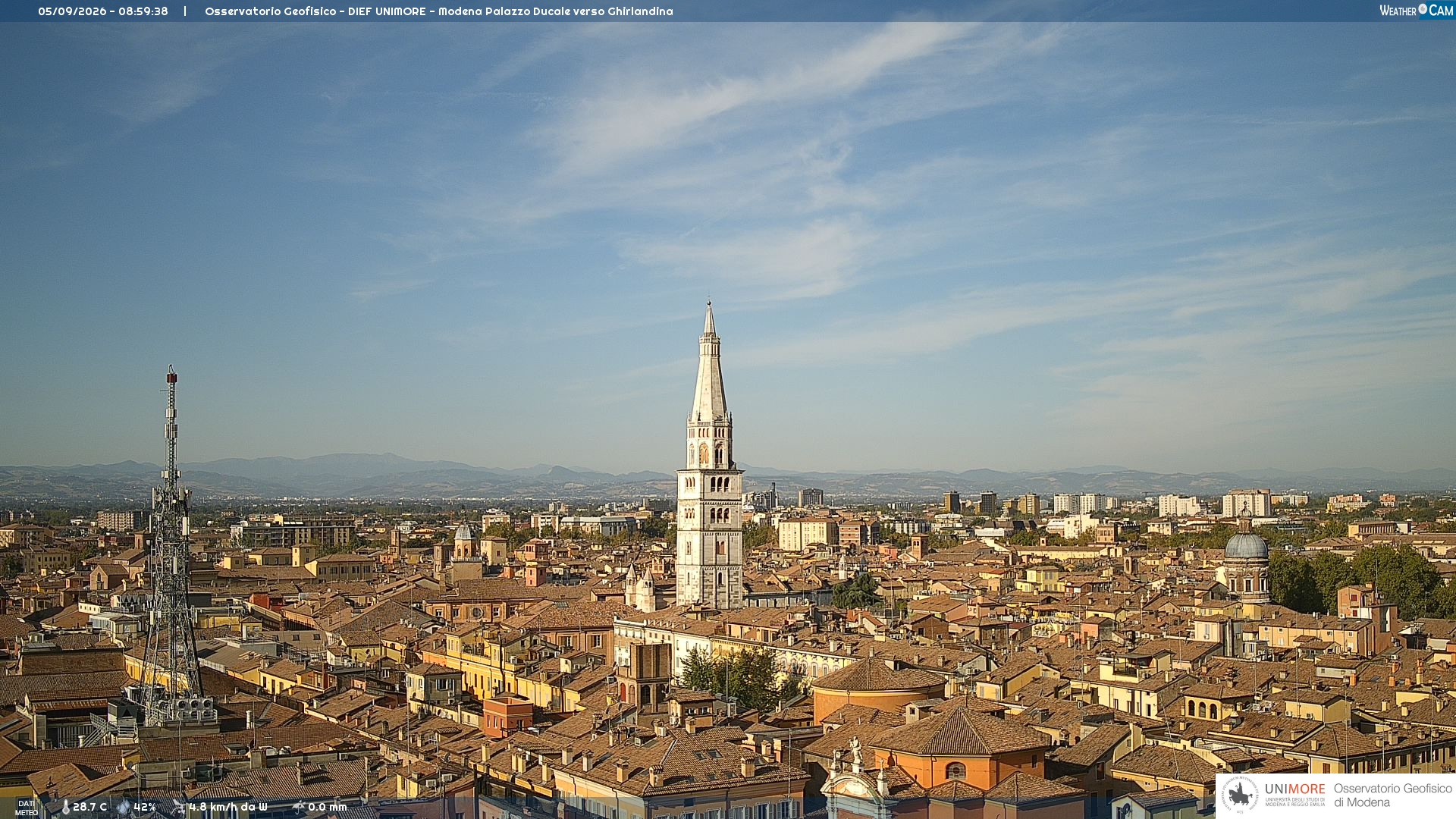This screenshot has width=1456, height=819.
Task: Click the rain umbrella icon
Action: point(298,807)
